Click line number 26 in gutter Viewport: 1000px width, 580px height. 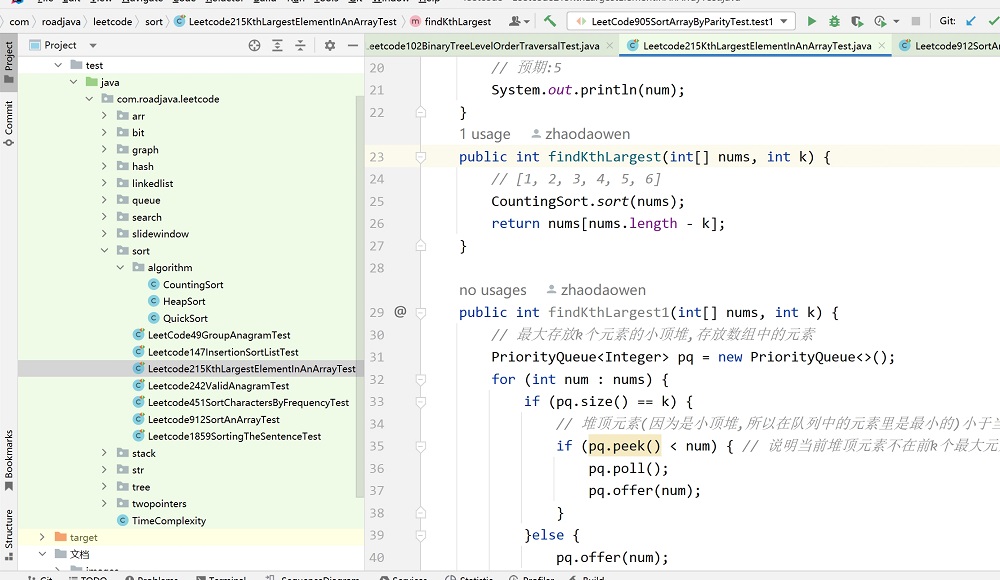(377, 223)
